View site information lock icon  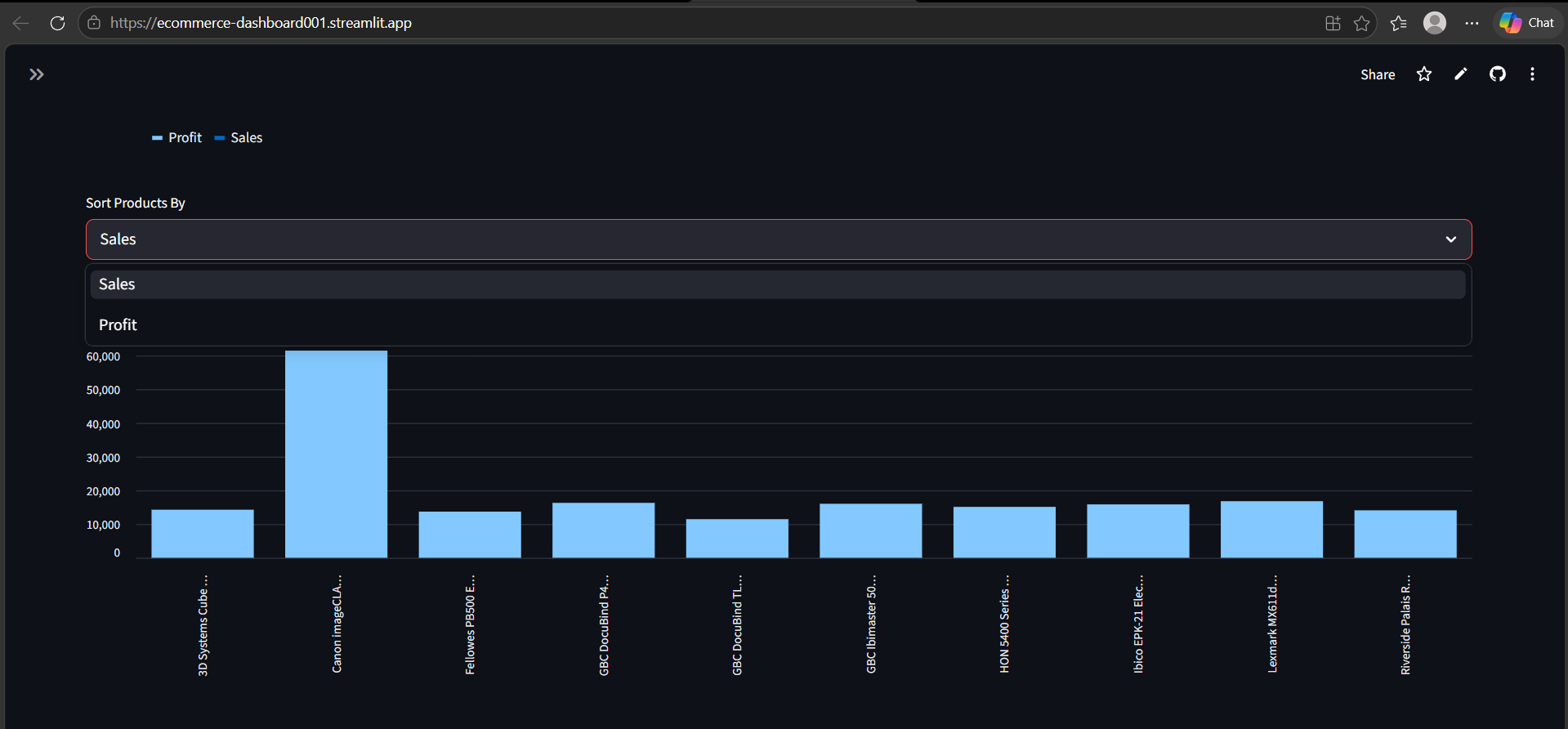[95, 23]
